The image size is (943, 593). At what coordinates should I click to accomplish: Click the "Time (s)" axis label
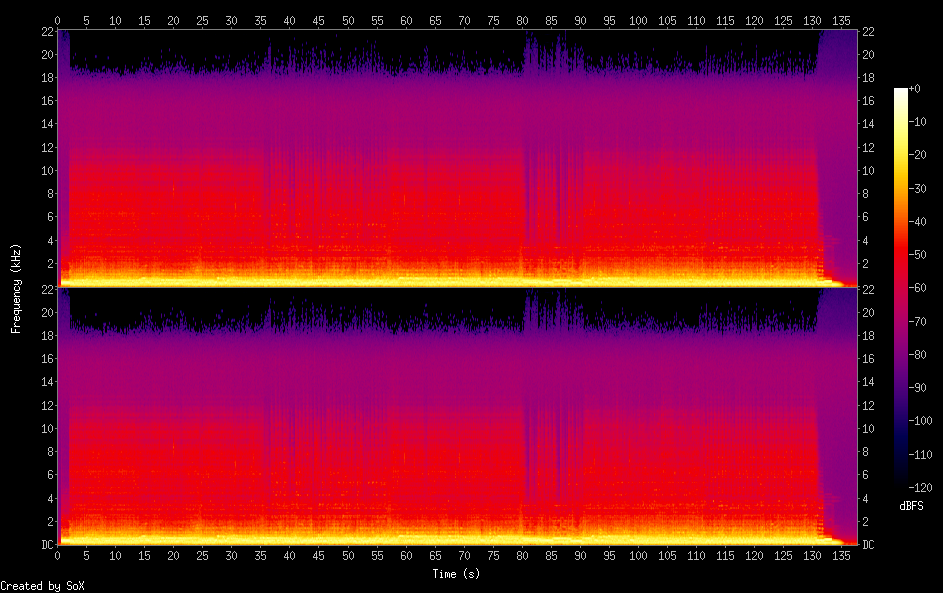click(x=456, y=574)
